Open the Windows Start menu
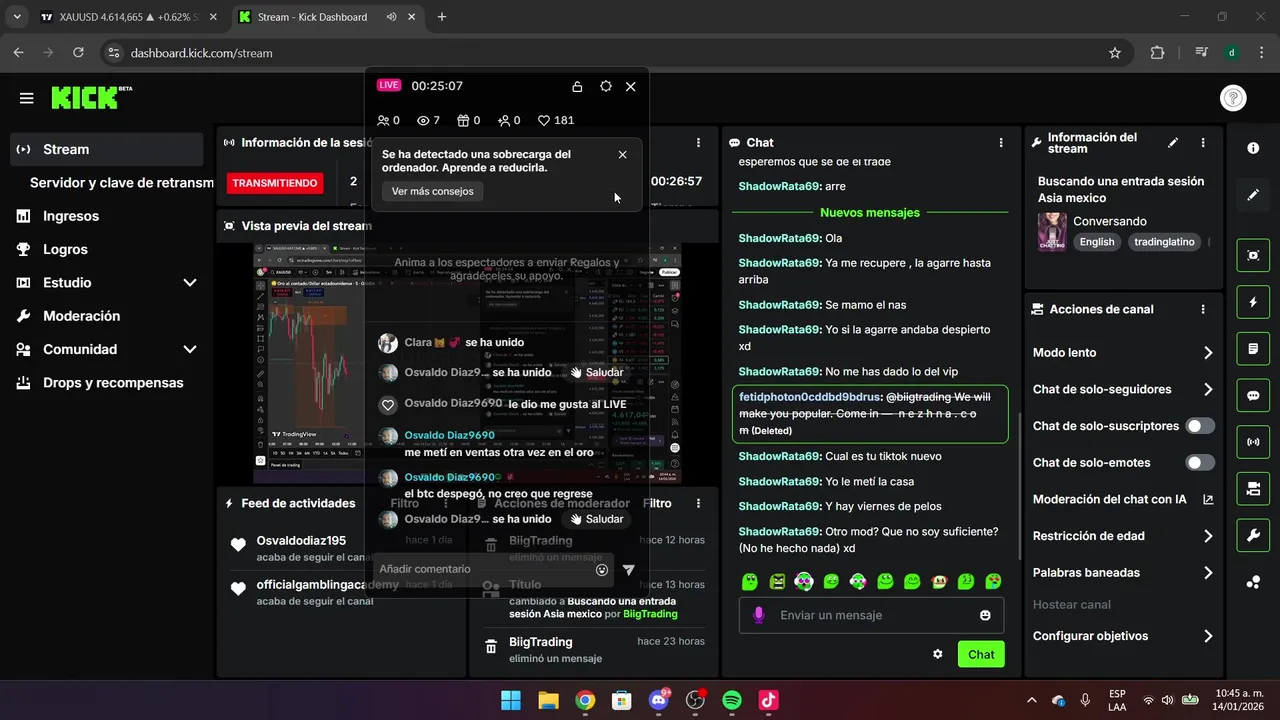The image size is (1280, 720). 511,700
